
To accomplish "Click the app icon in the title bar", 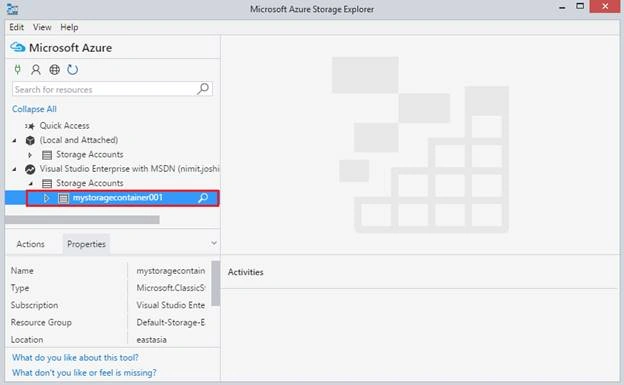I will (13, 9).
